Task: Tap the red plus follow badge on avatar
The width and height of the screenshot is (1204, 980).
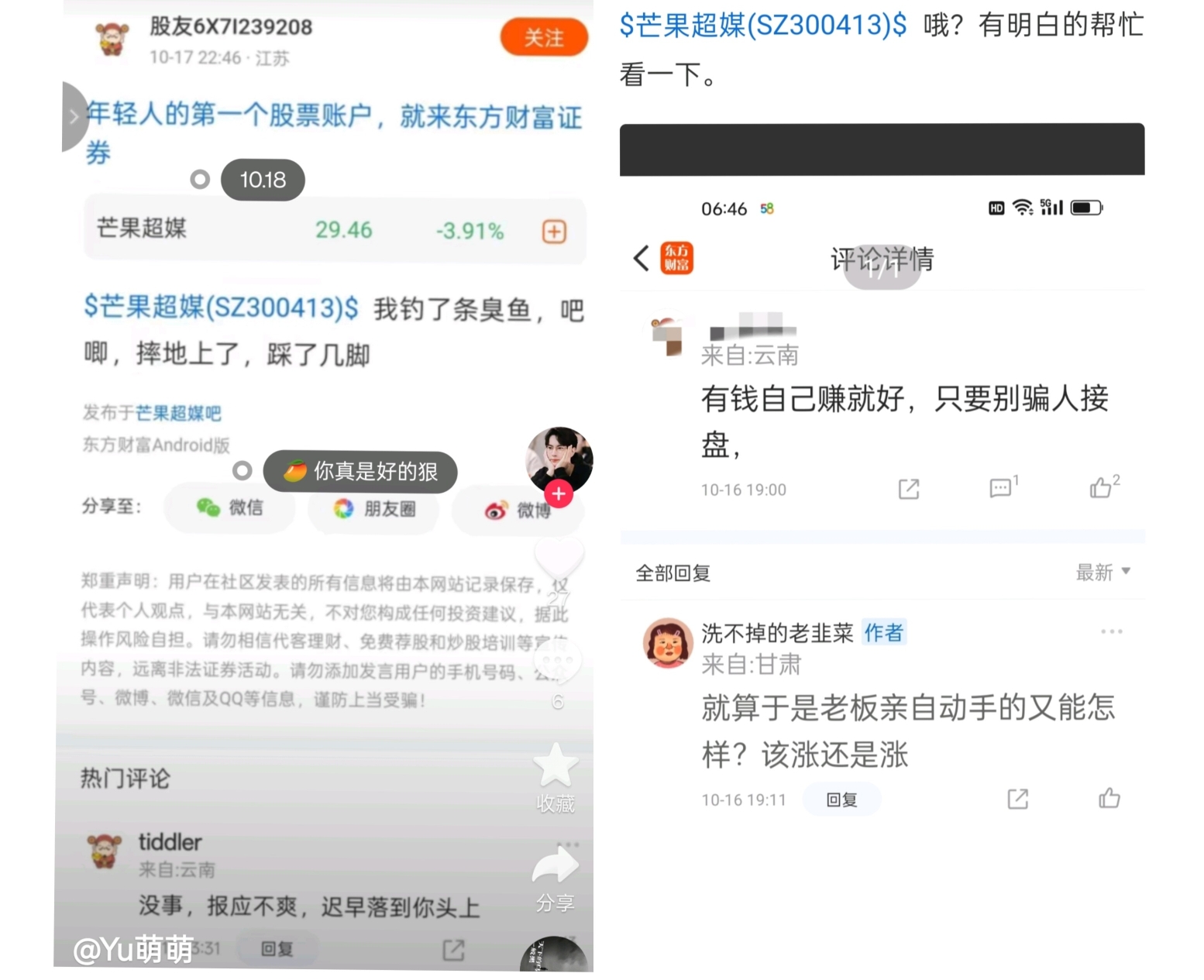Action: [559, 493]
